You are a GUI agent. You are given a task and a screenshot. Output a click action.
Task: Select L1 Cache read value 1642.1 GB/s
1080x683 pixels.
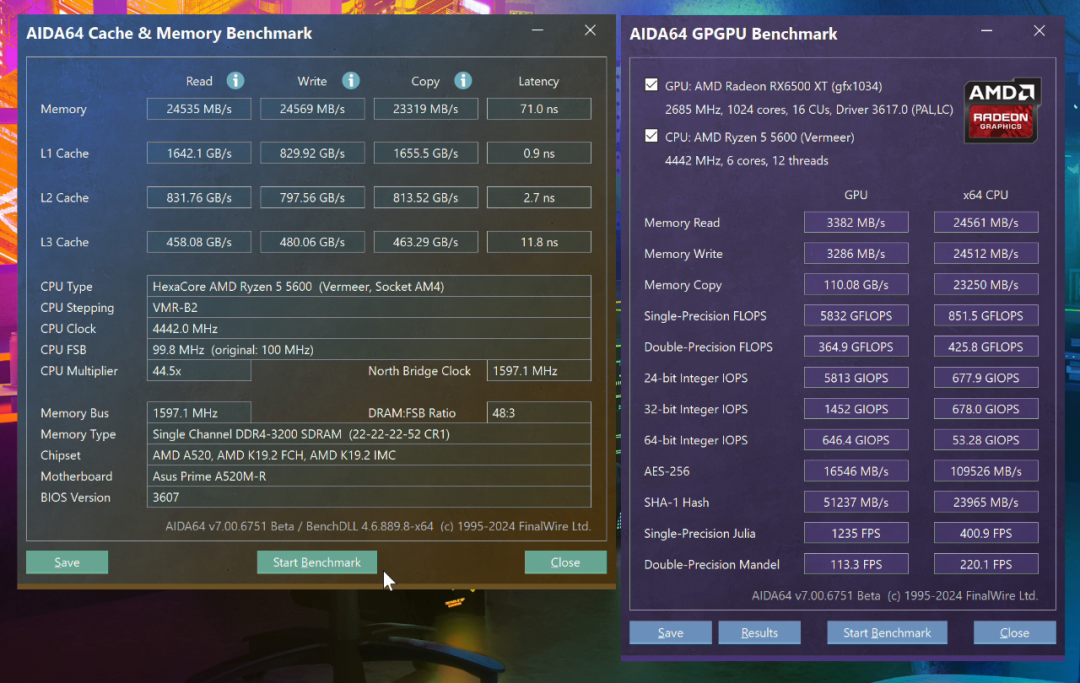tap(199, 153)
